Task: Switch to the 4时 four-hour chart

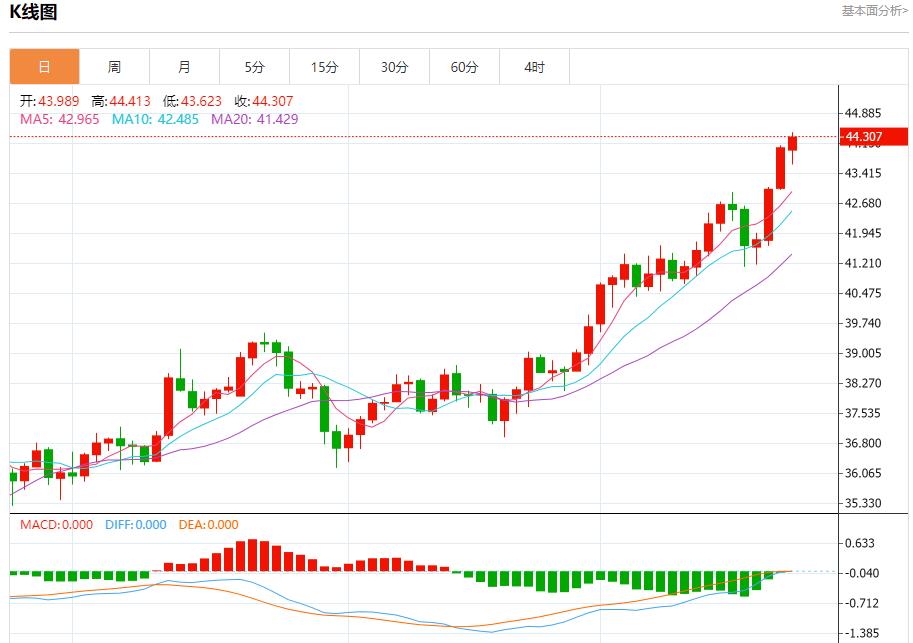Action: (x=534, y=66)
